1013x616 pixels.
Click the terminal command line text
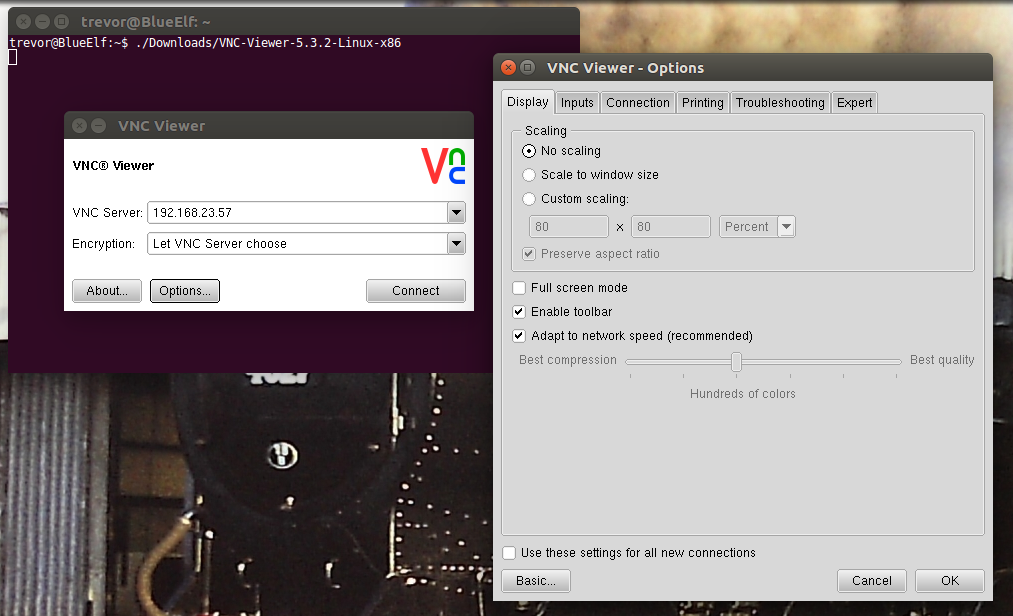point(205,43)
